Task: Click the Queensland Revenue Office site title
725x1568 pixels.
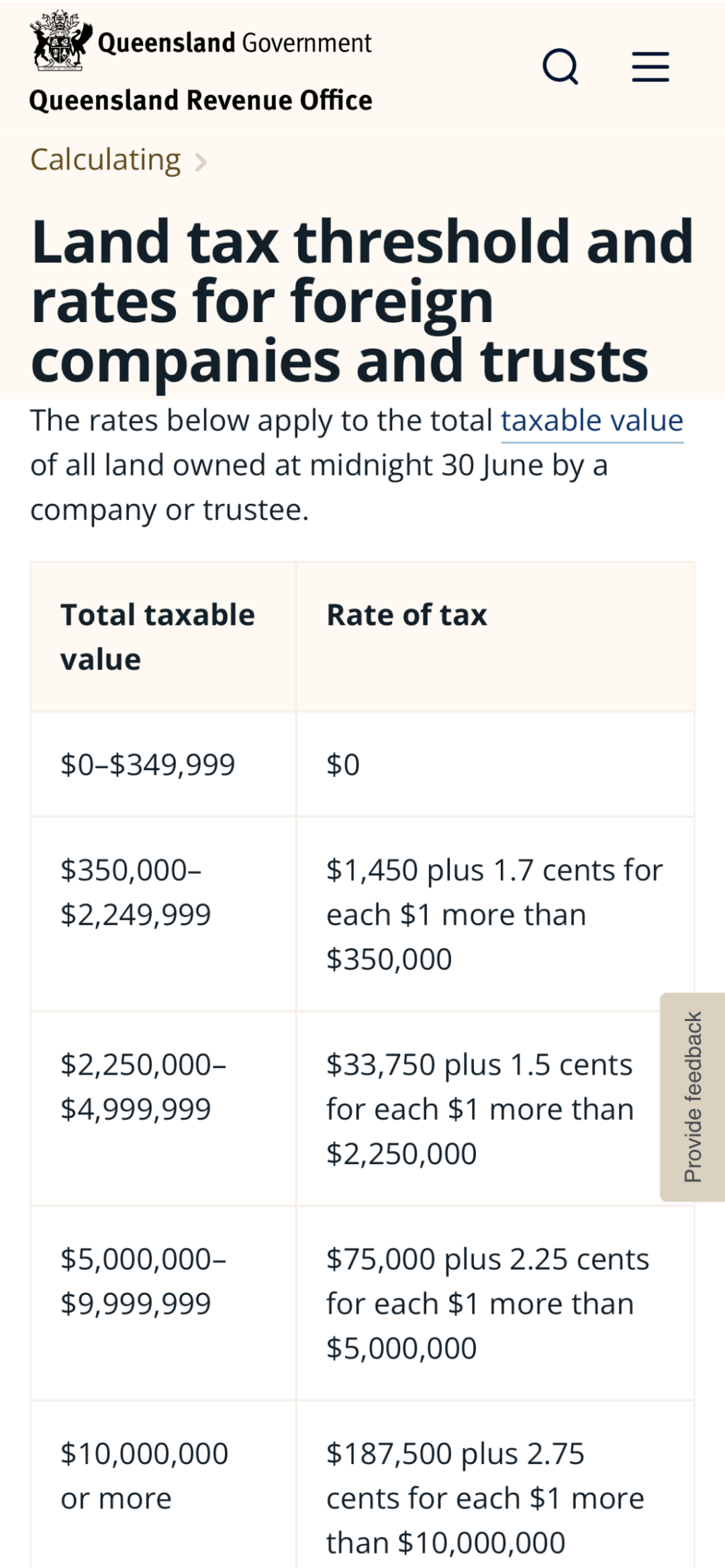Action: pos(201,101)
